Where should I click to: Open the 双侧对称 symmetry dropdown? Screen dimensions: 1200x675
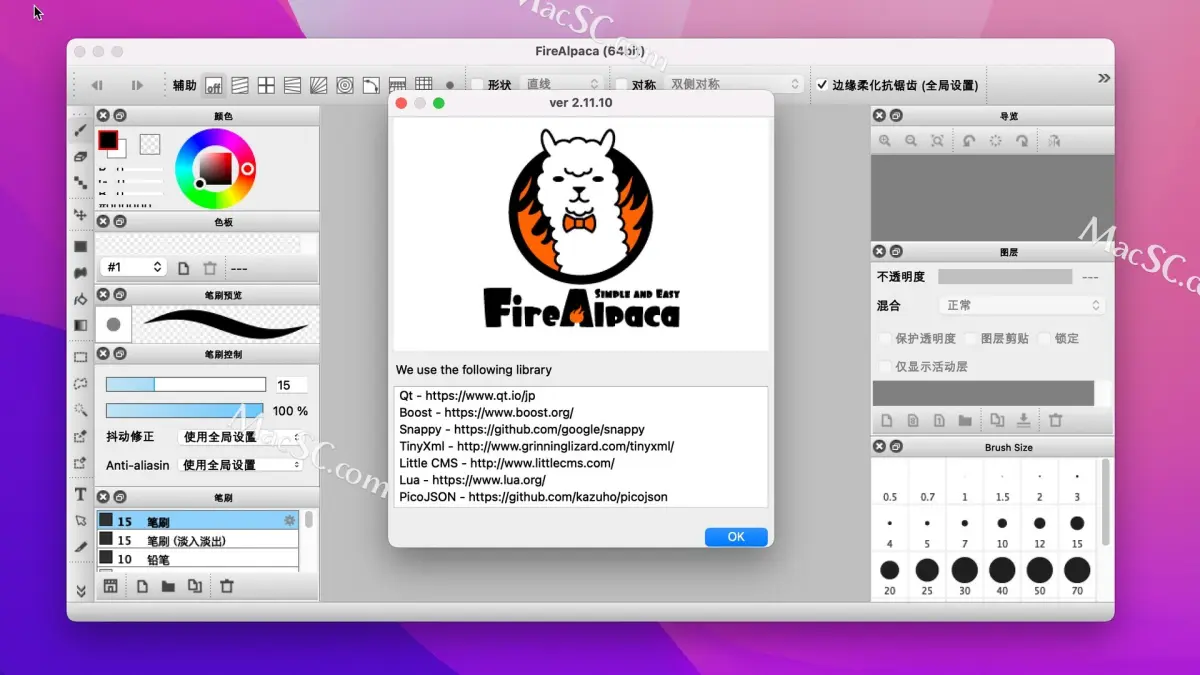[x=735, y=85]
